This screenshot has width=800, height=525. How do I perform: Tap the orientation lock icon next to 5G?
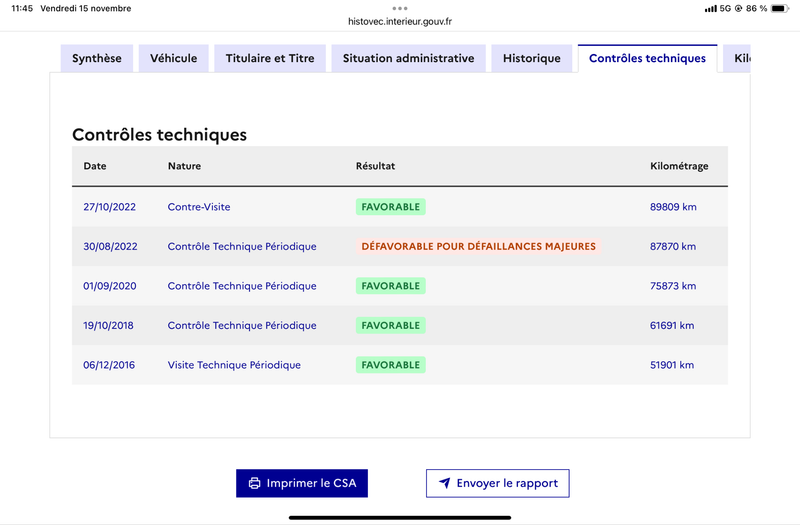point(738,9)
